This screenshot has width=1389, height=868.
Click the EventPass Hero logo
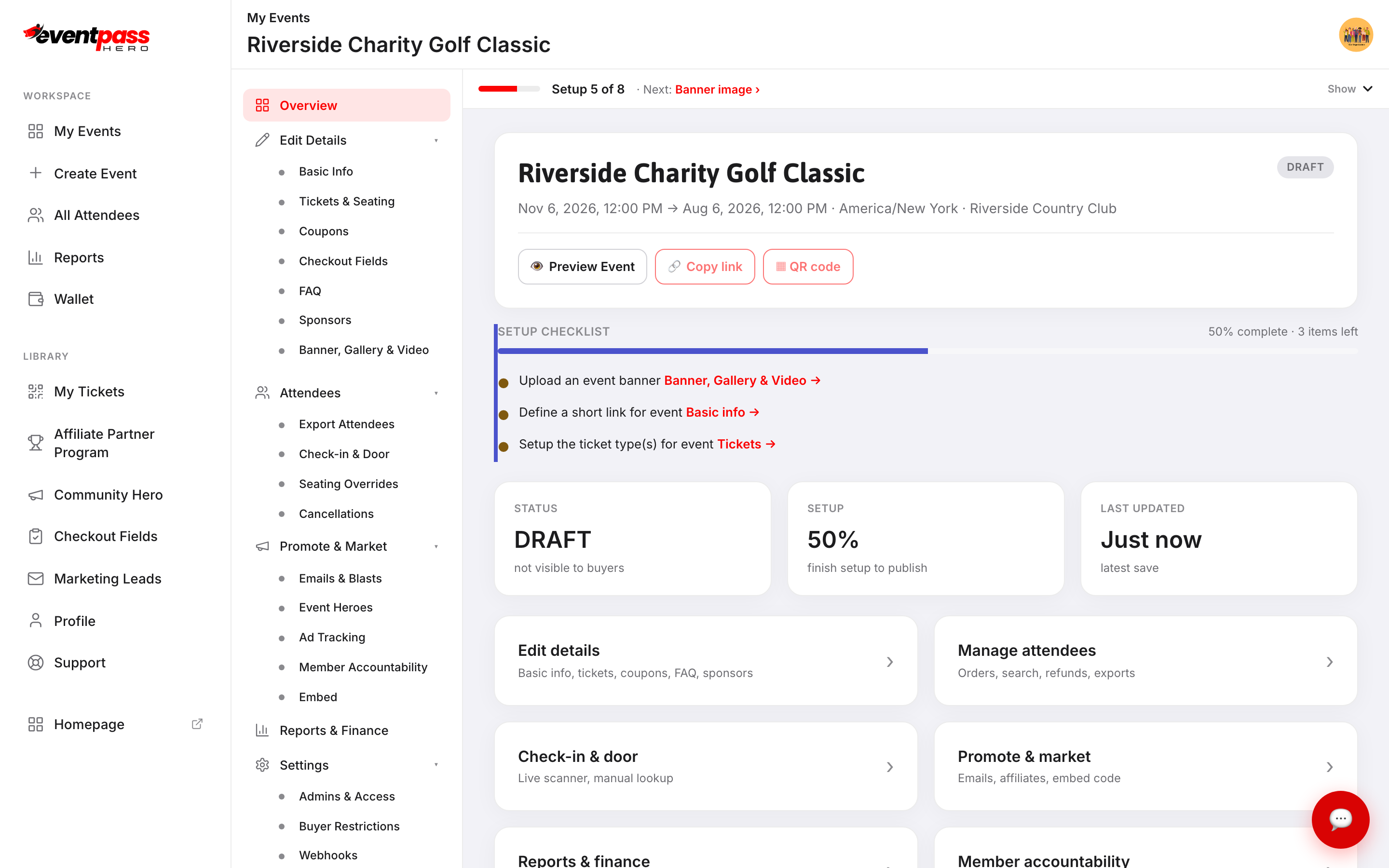click(86, 37)
